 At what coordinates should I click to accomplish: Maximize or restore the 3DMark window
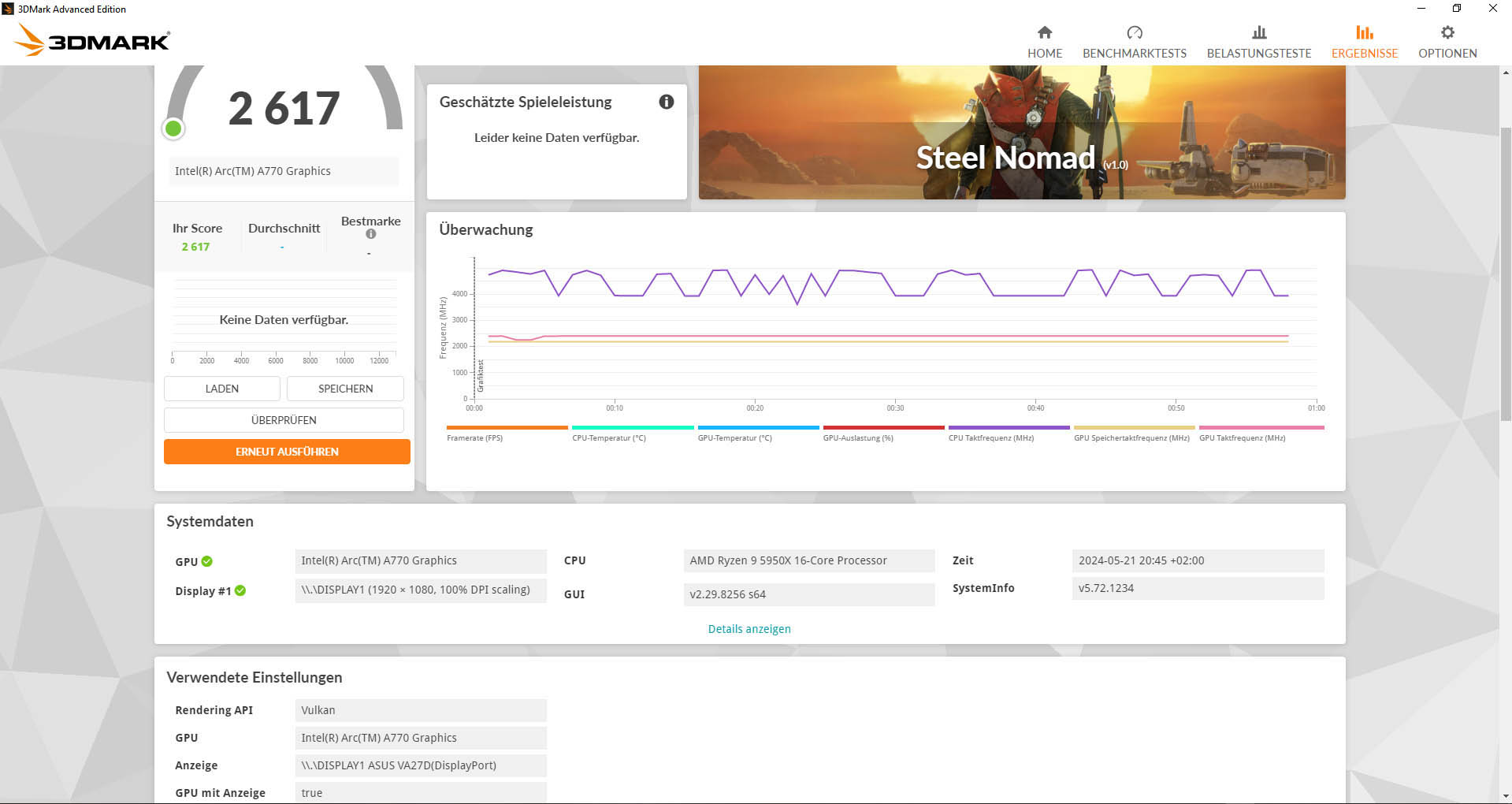click(1457, 9)
